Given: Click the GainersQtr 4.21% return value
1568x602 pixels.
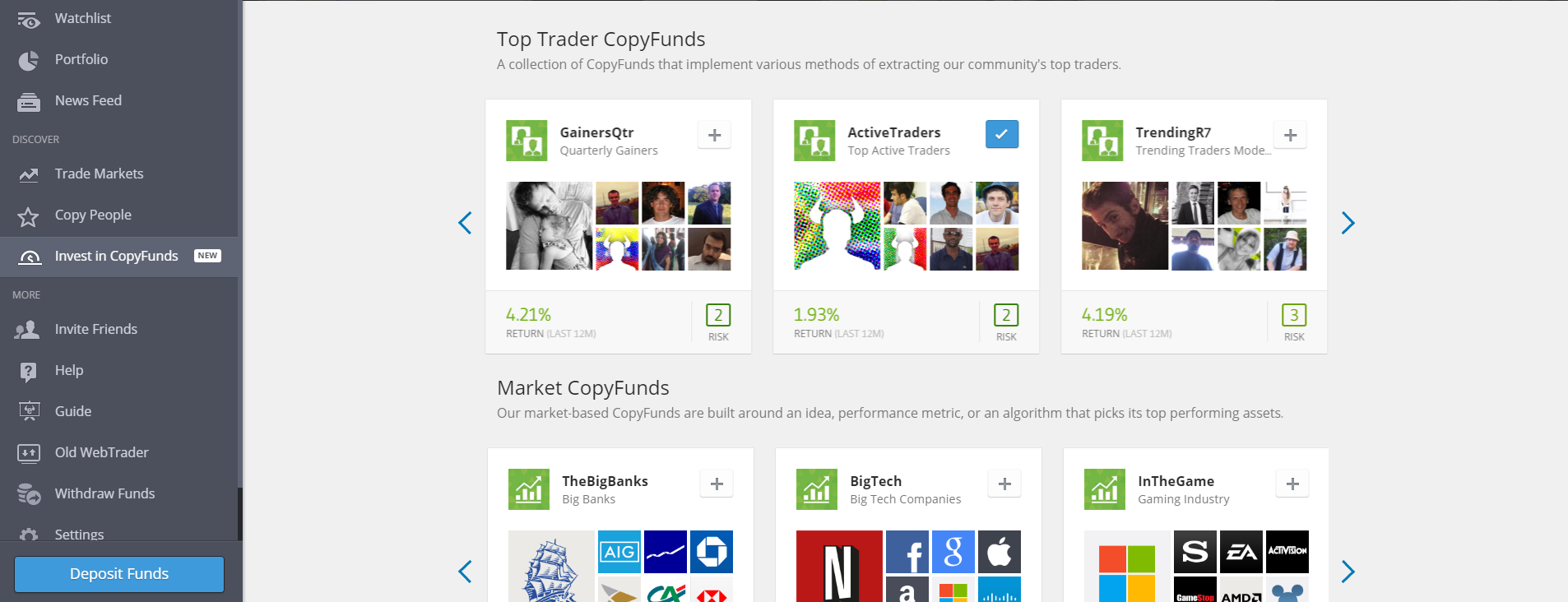Looking at the screenshot, I should (528, 315).
